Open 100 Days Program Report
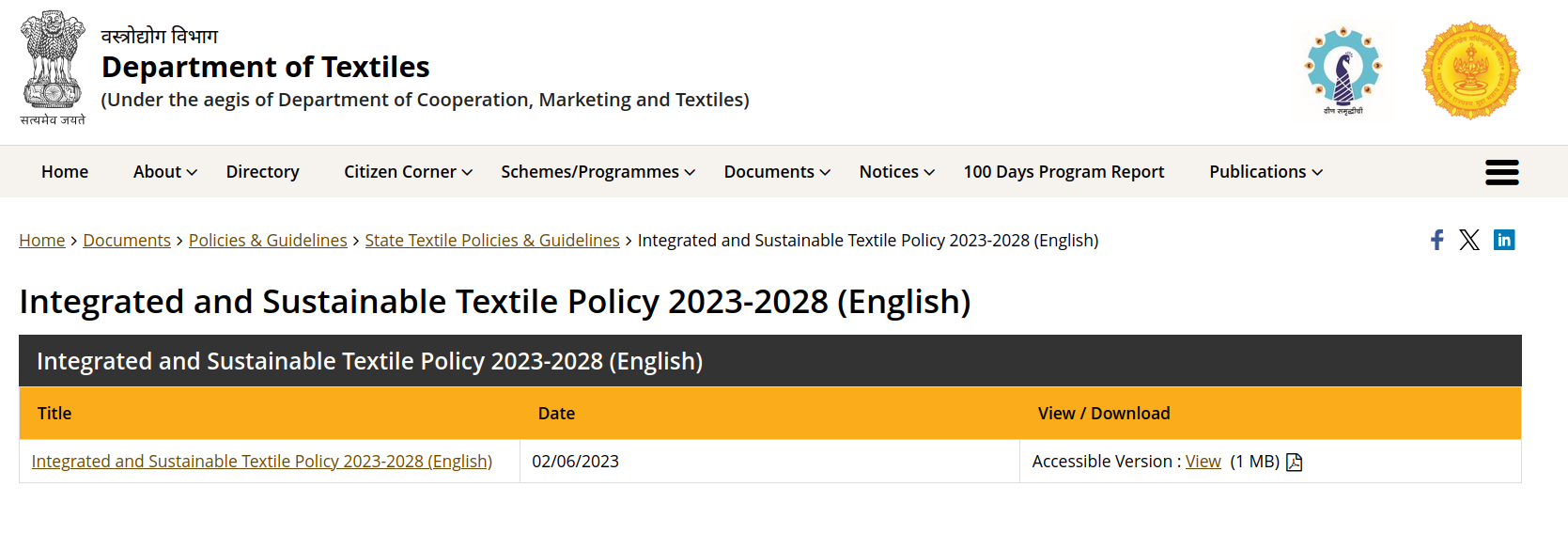Image resolution: width=1568 pixels, height=550 pixels. coord(1063,172)
